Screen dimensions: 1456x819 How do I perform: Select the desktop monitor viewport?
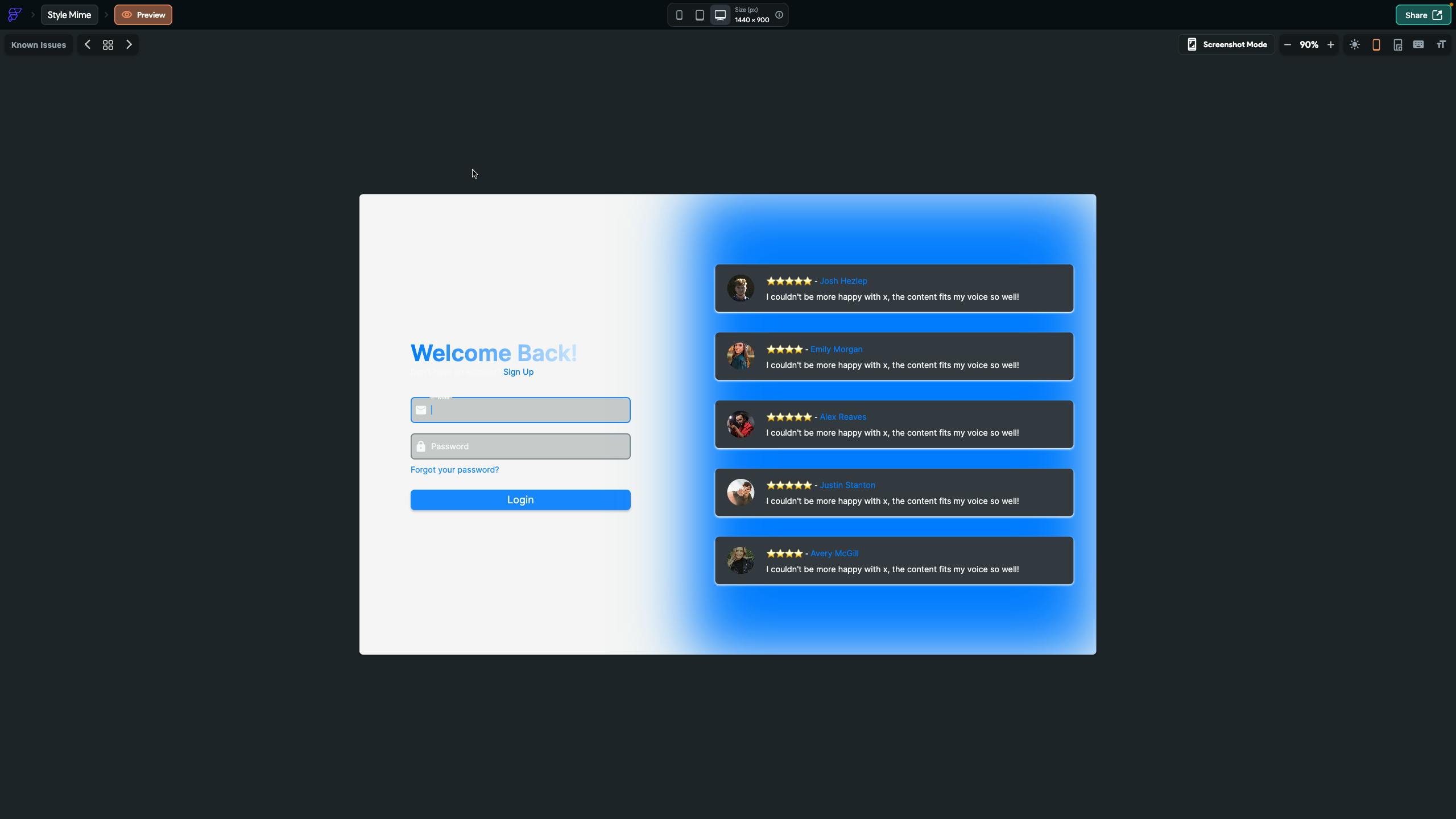(720, 15)
